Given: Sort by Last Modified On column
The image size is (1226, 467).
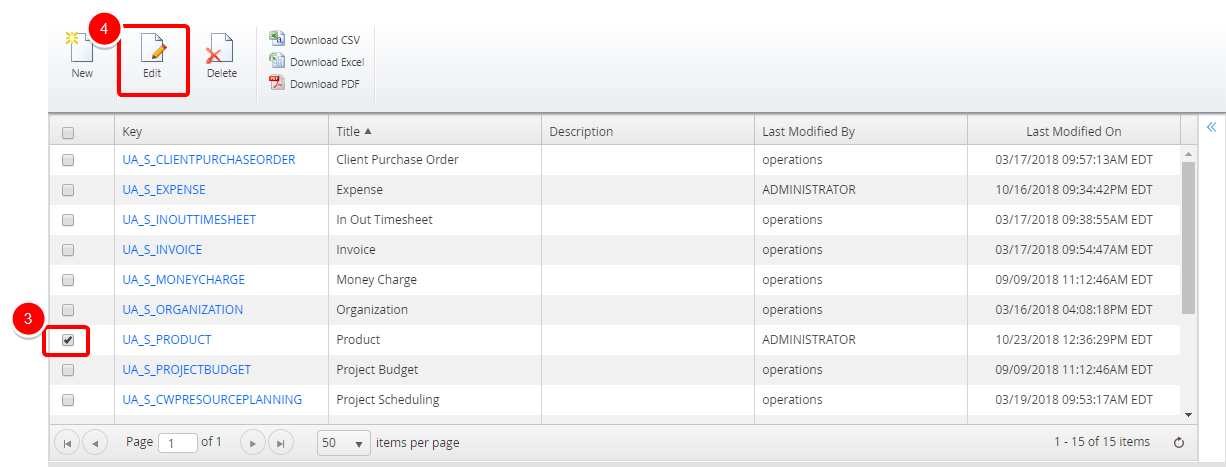Looking at the screenshot, I should [1073, 132].
